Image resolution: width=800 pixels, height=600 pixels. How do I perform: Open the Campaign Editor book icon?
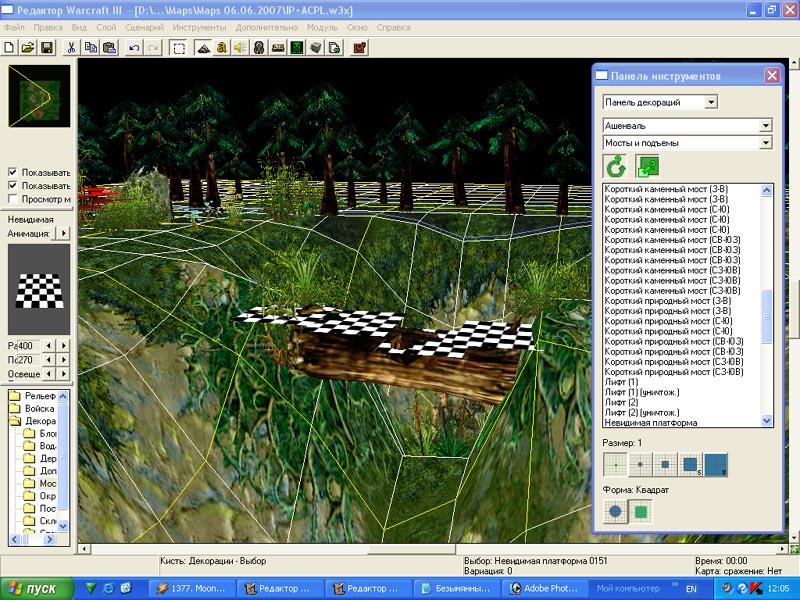point(278,48)
